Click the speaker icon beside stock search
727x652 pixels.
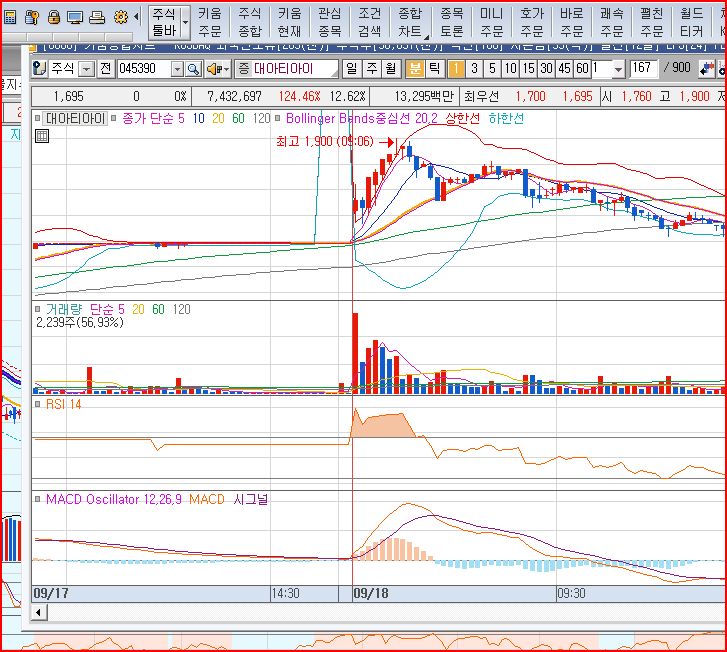pos(213,69)
